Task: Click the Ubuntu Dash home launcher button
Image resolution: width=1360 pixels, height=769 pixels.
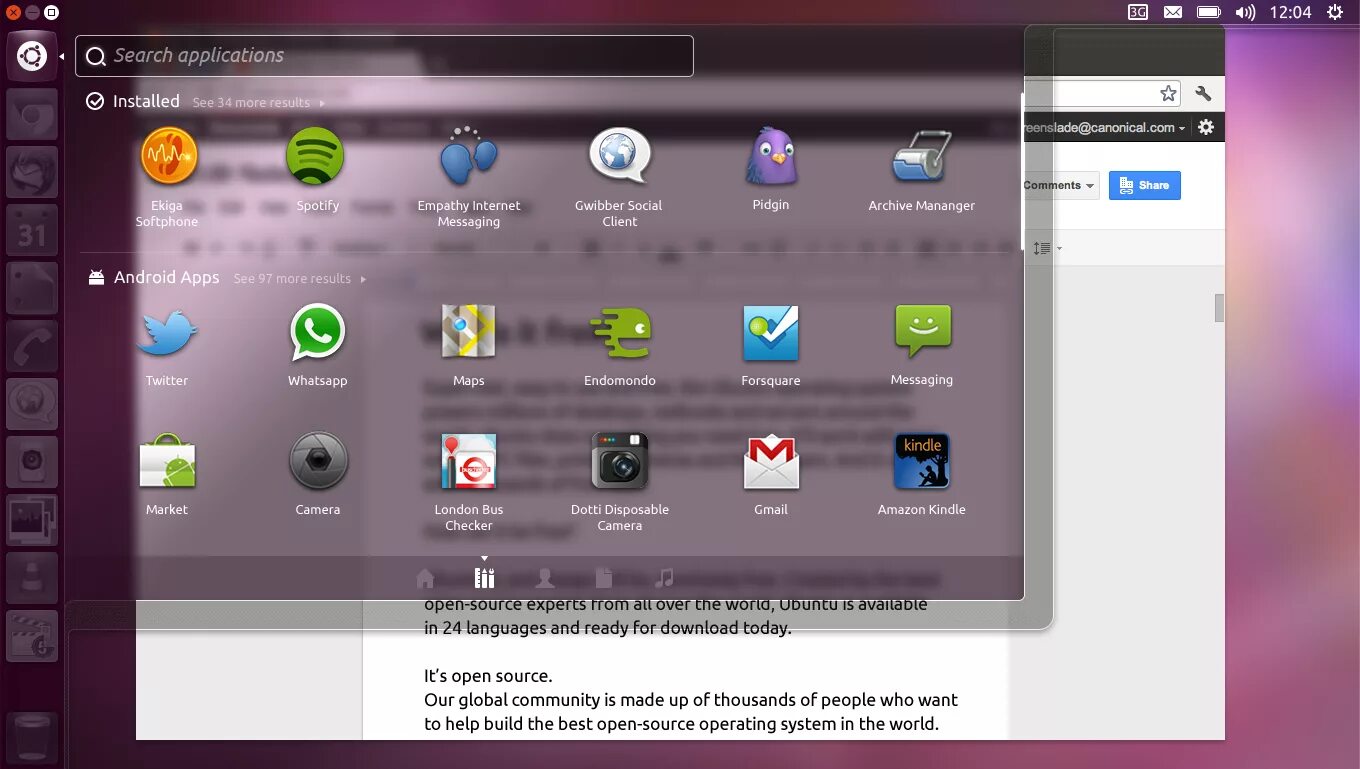Action: click(32, 56)
